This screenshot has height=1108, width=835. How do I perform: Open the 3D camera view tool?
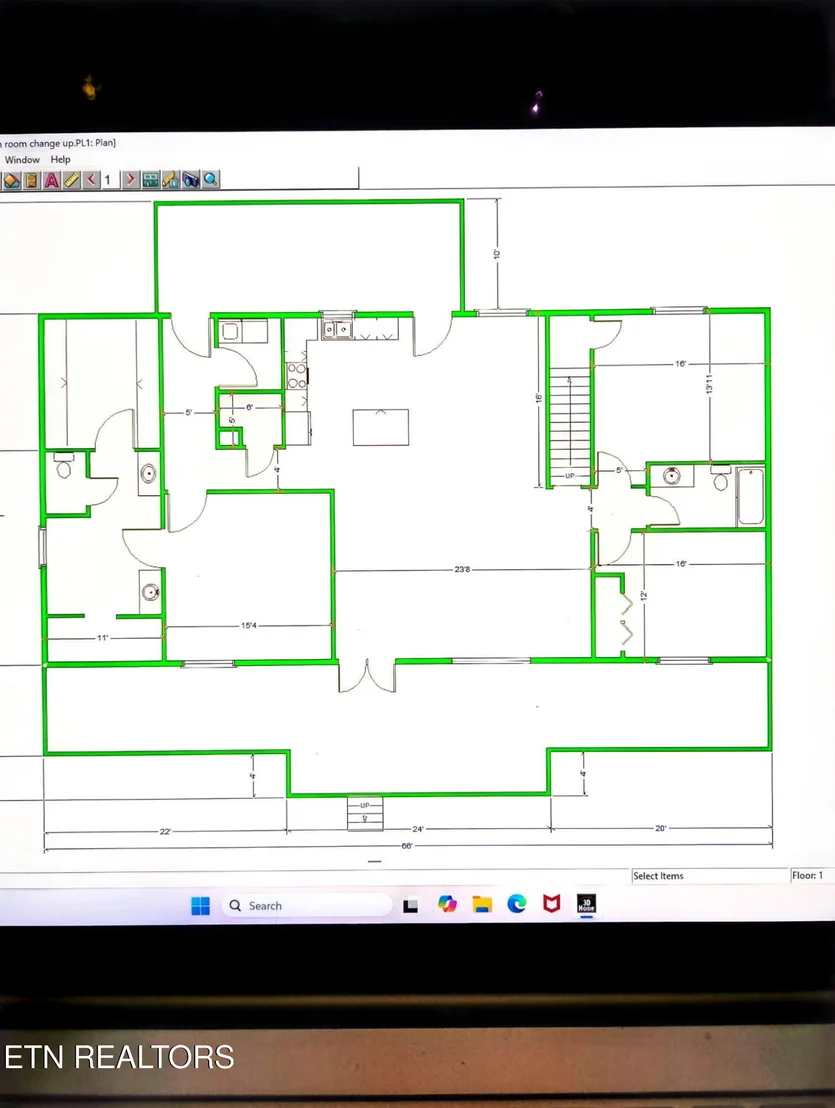point(191,180)
